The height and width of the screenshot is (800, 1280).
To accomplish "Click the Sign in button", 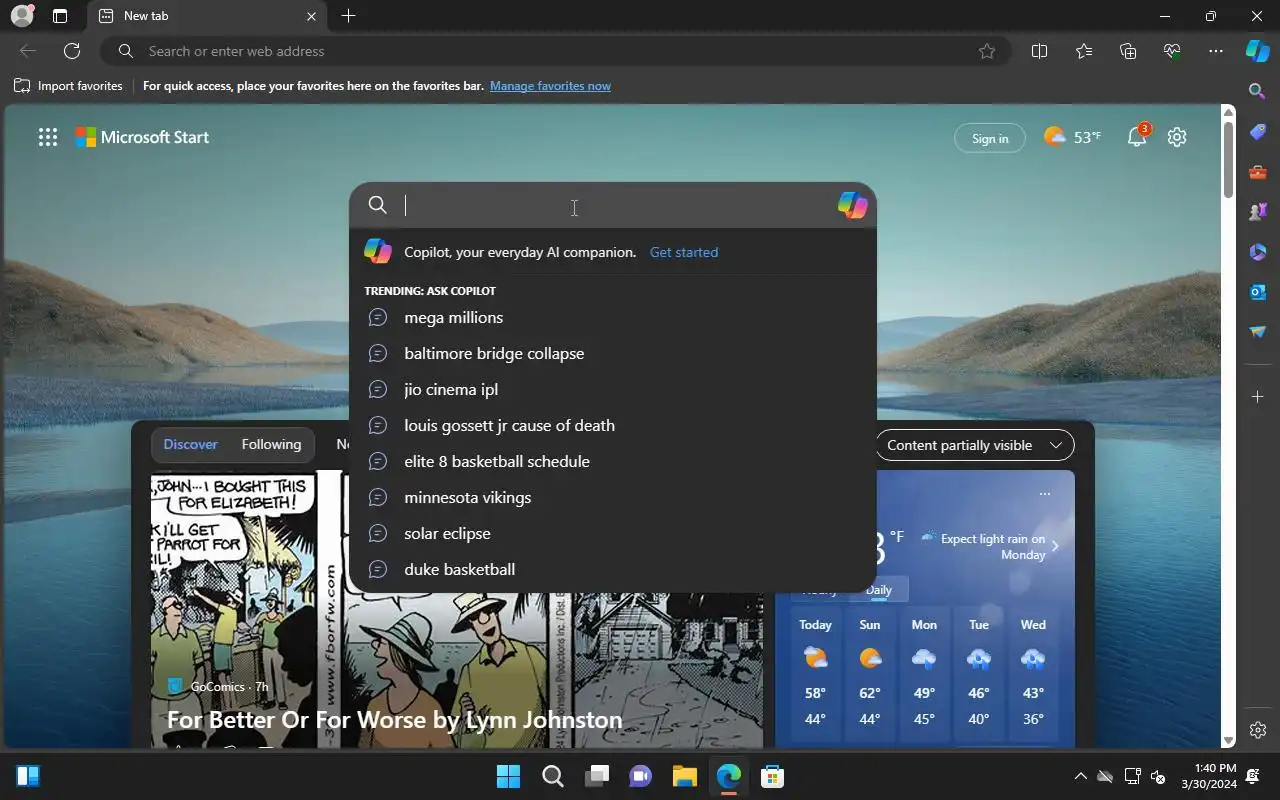I will 990,138.
